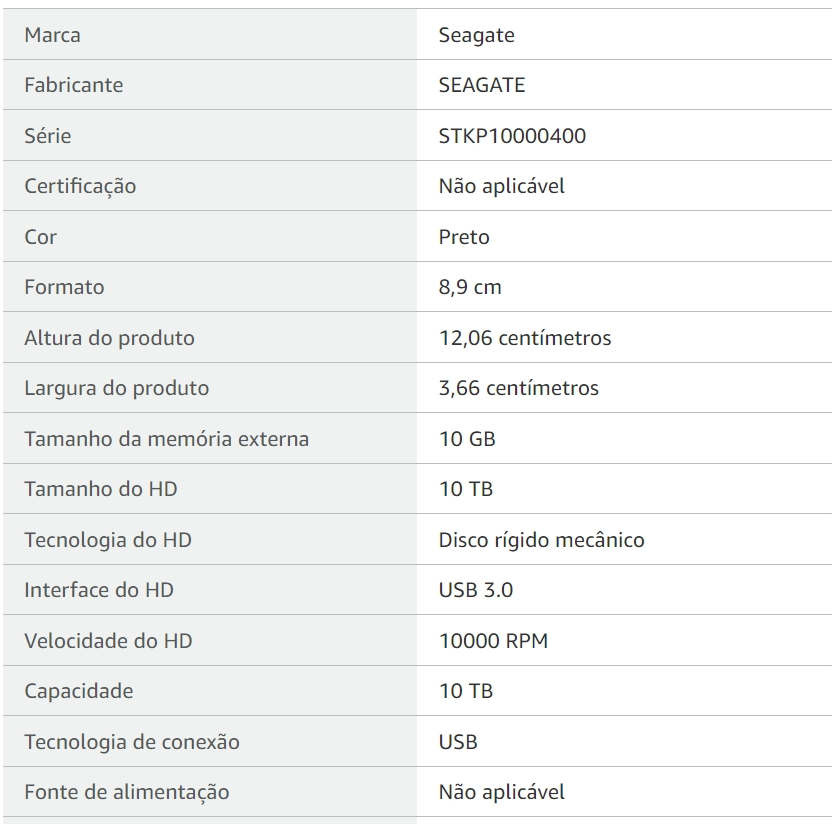Click the Preto color value

(464, 237)
